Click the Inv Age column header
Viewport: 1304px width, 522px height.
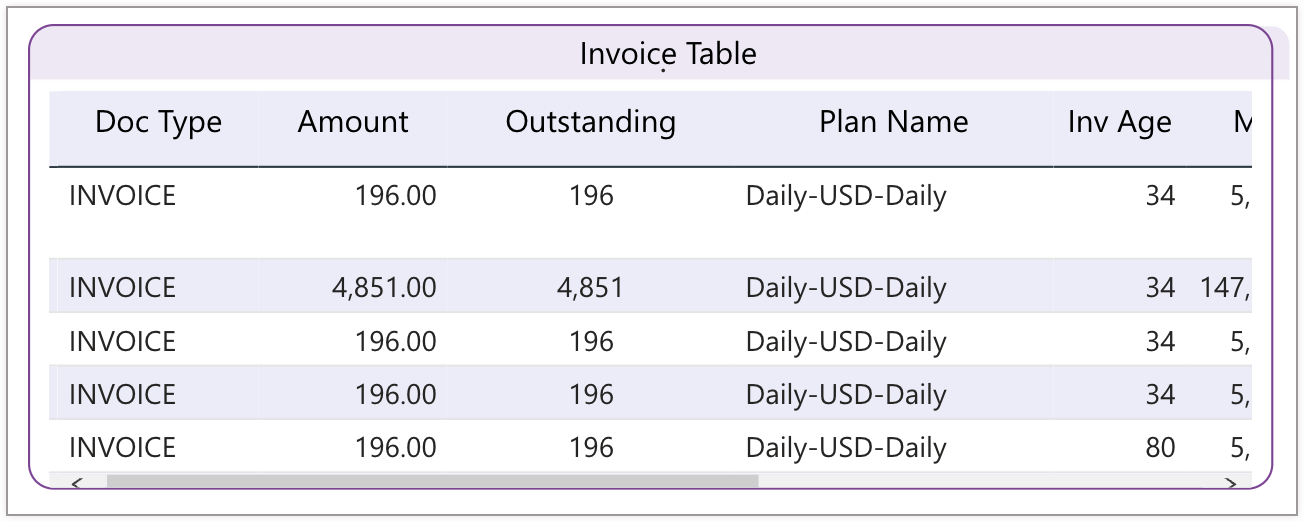pyautogui.click(x=1119, y=122)
